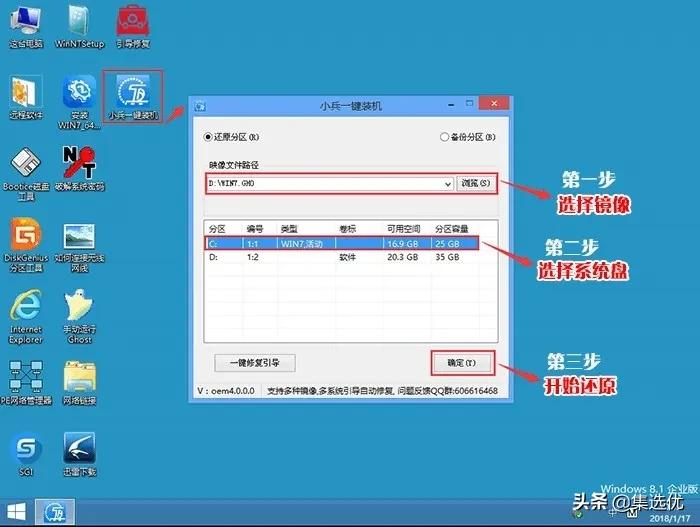Screen dimensions: 700x527
Task: Maximize the 小兵一键装机 window
Action: click(x=470, y=104)
